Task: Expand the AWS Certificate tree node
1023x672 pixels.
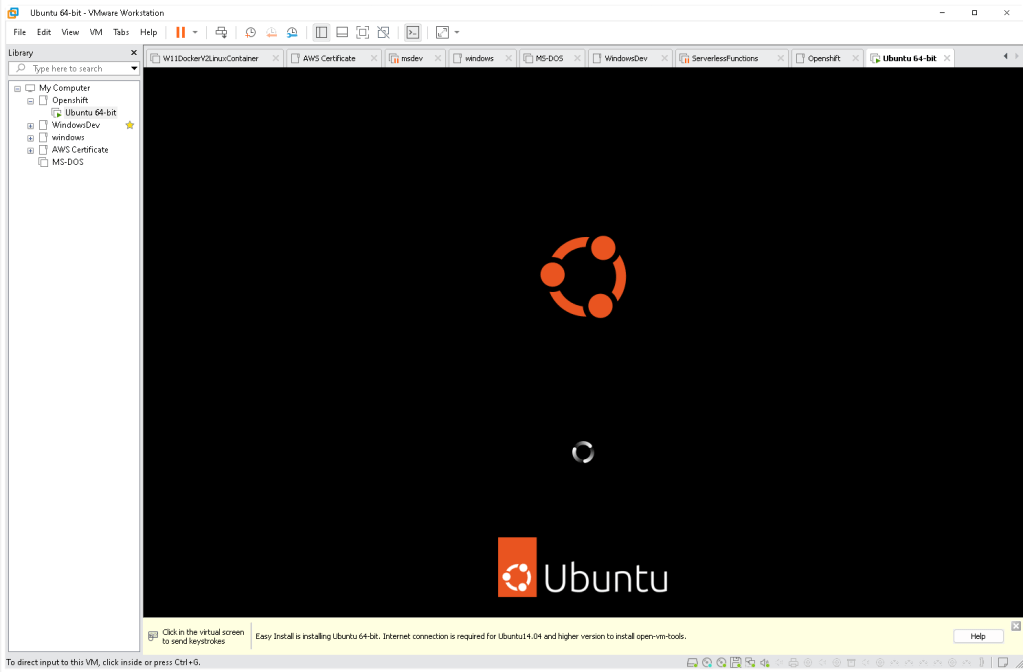Action: 31,150
